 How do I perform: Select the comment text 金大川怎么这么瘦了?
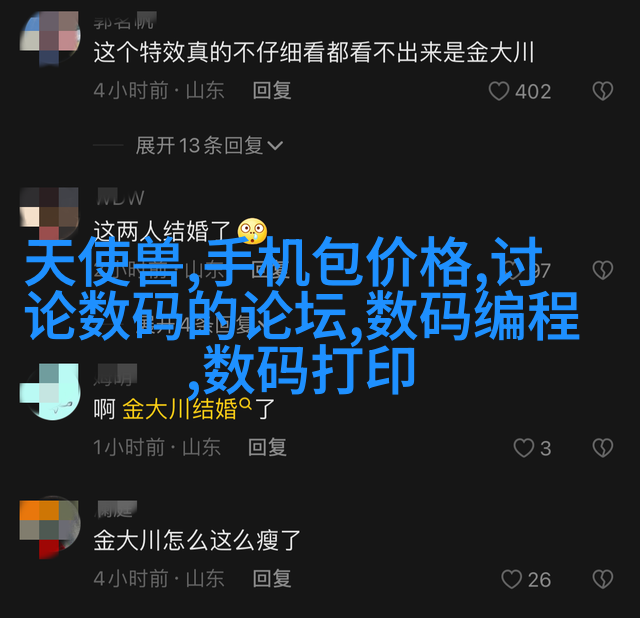[197, 540]
